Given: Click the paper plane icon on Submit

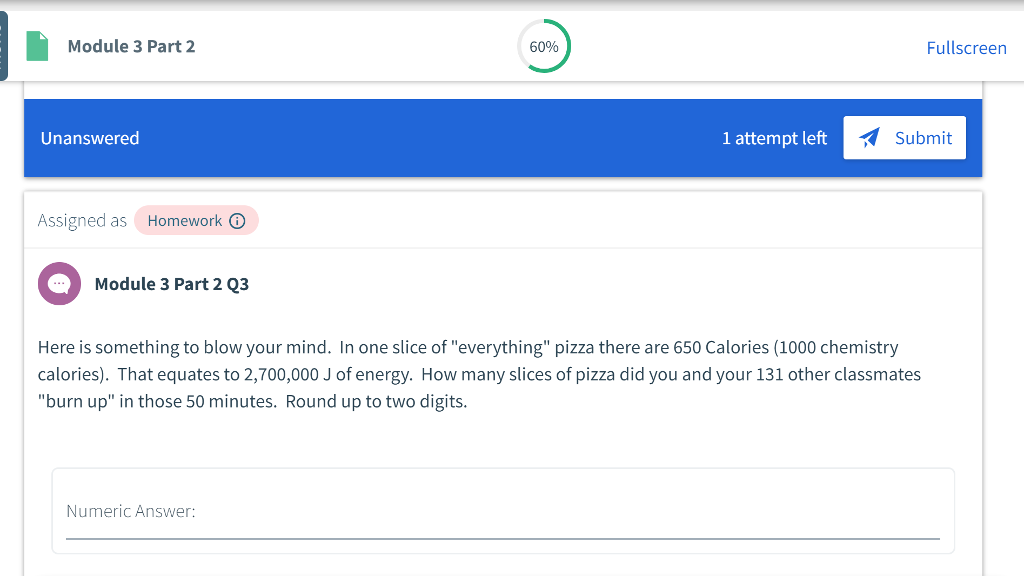Looking at the screenshot, I should [x=869, y=138].
